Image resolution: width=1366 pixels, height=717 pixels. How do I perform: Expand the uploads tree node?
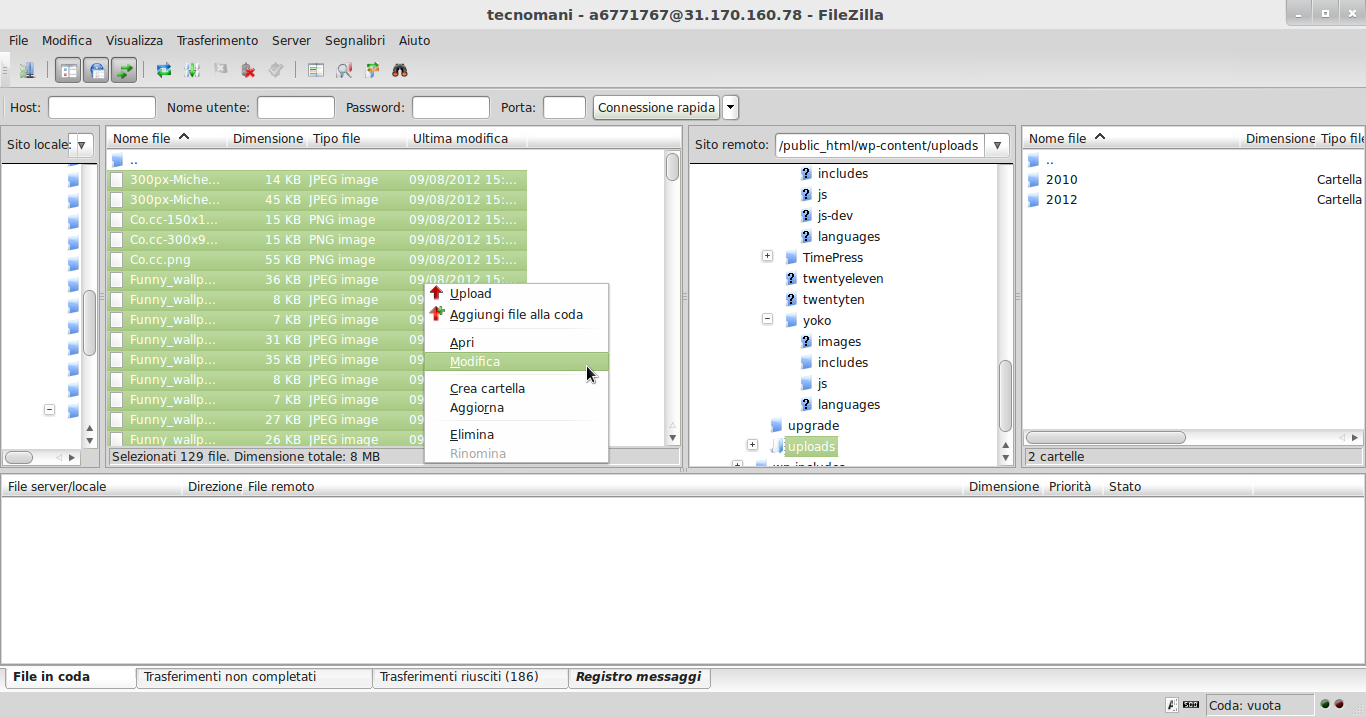(x=752, y=445)
